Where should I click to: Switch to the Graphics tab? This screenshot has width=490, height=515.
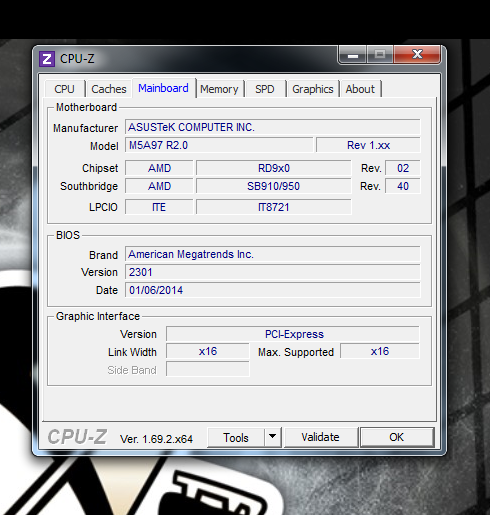(313, 89)
